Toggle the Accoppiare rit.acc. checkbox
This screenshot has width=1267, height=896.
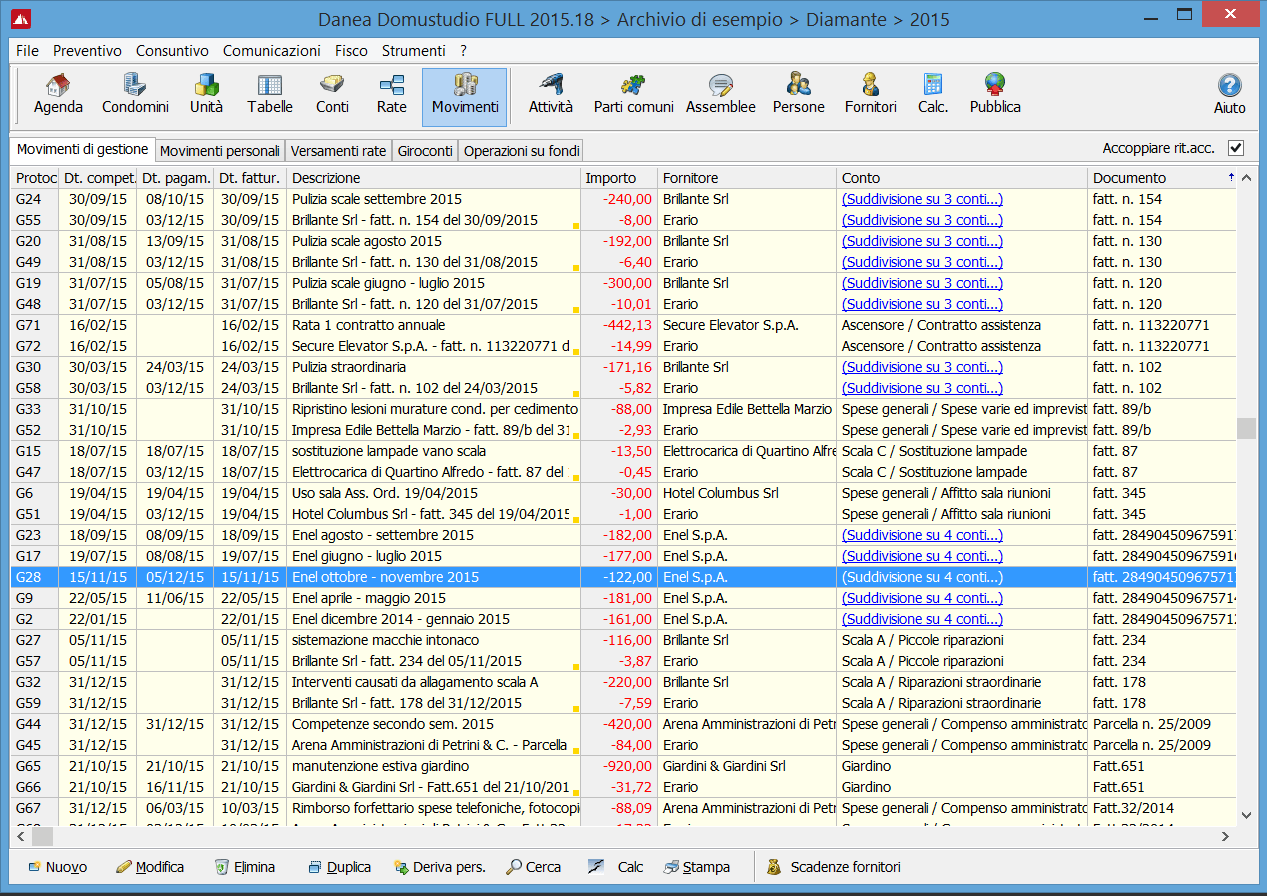click(1236, 148)
